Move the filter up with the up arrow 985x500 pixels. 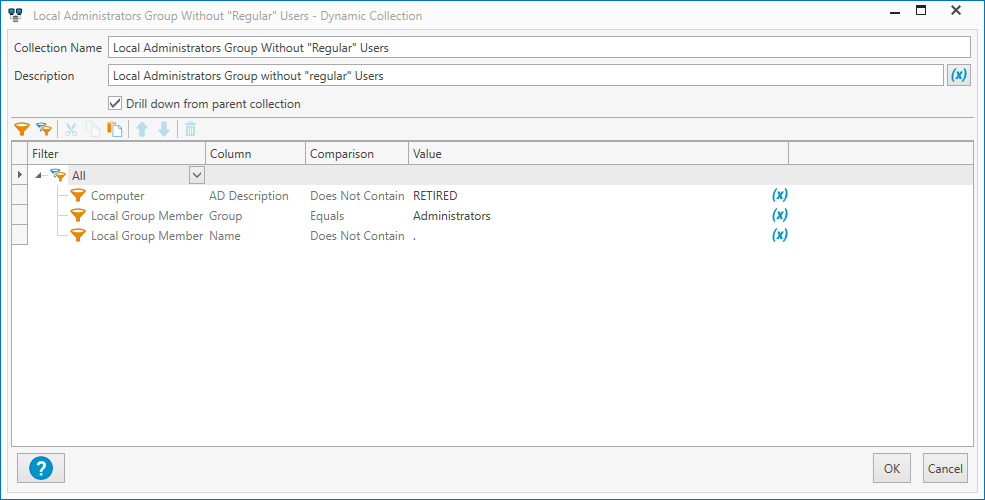coord(142,129)
